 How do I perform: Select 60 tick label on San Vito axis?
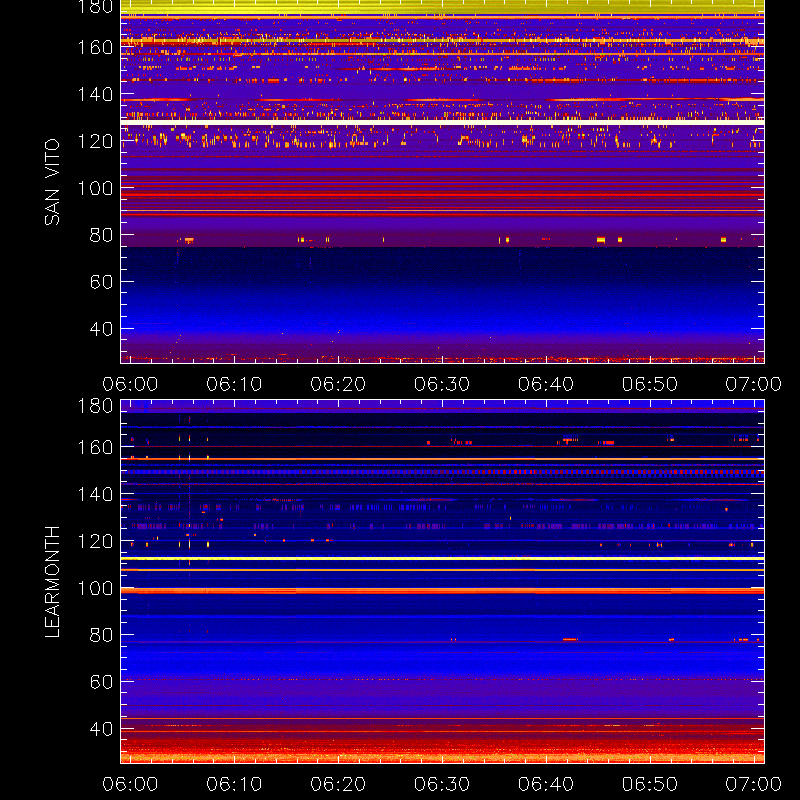101,282
